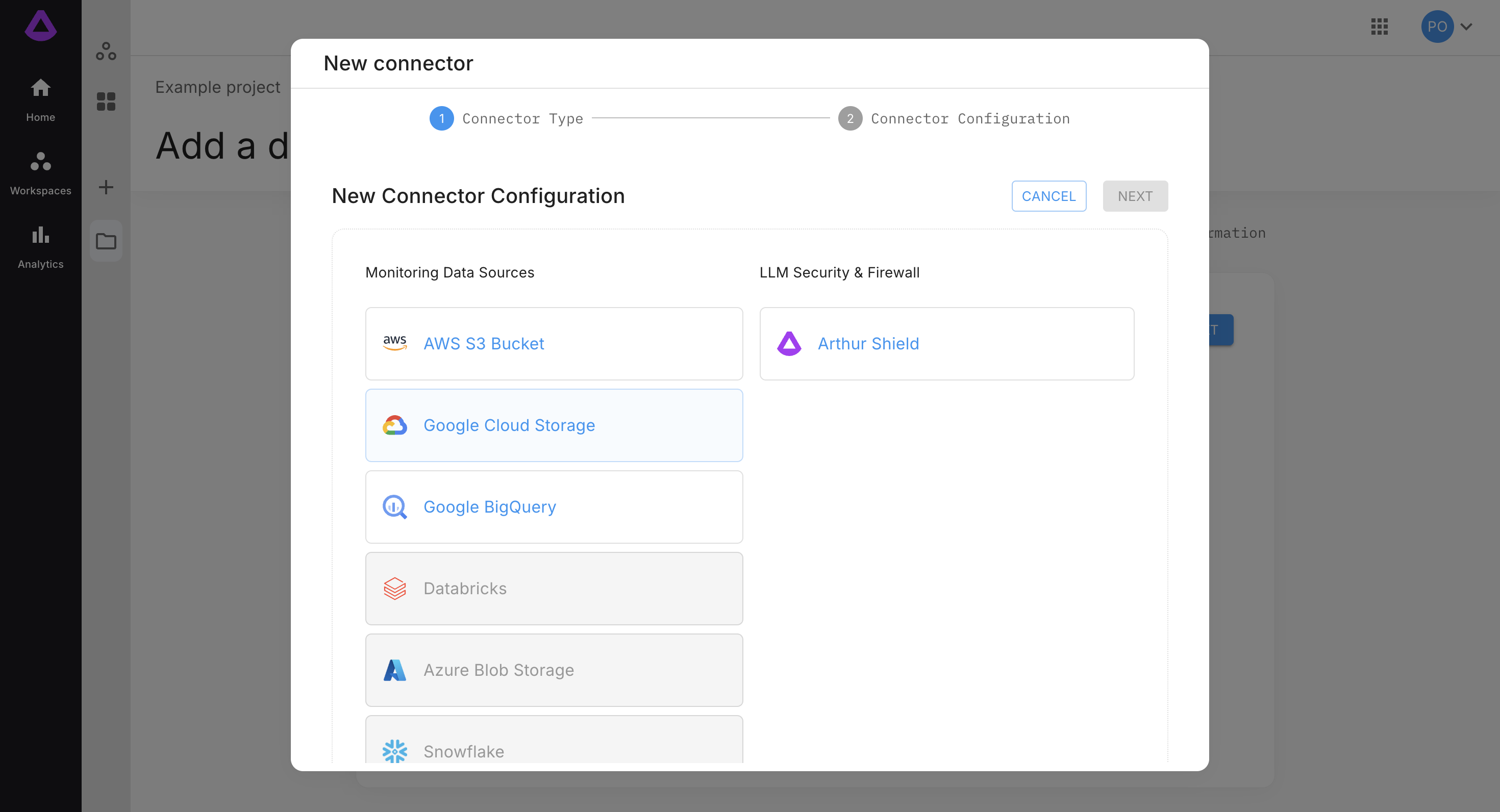Click the plus add icon

pyautogui.click(x=106, y=187)
